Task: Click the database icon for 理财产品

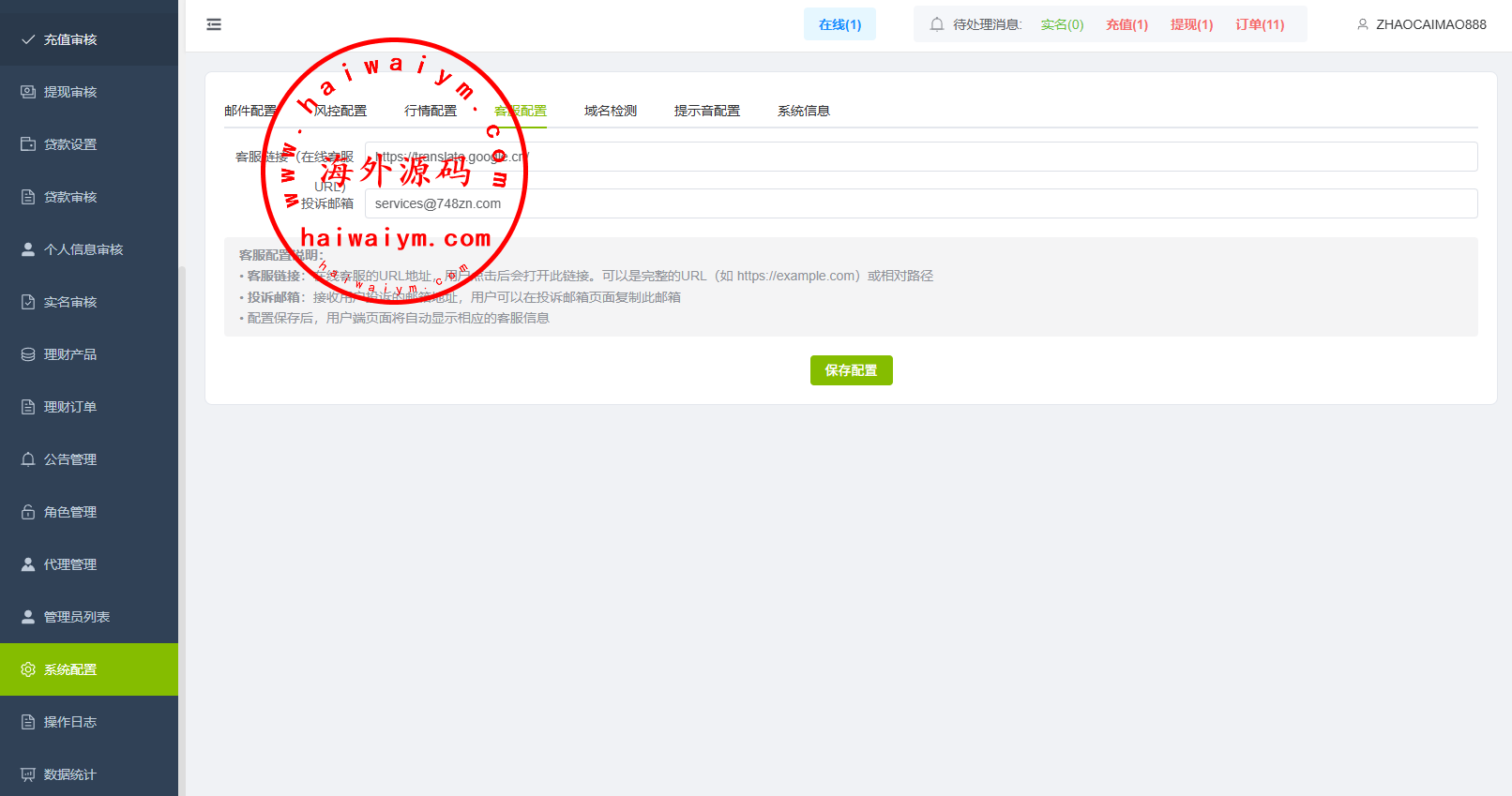Action: [28, 354]
